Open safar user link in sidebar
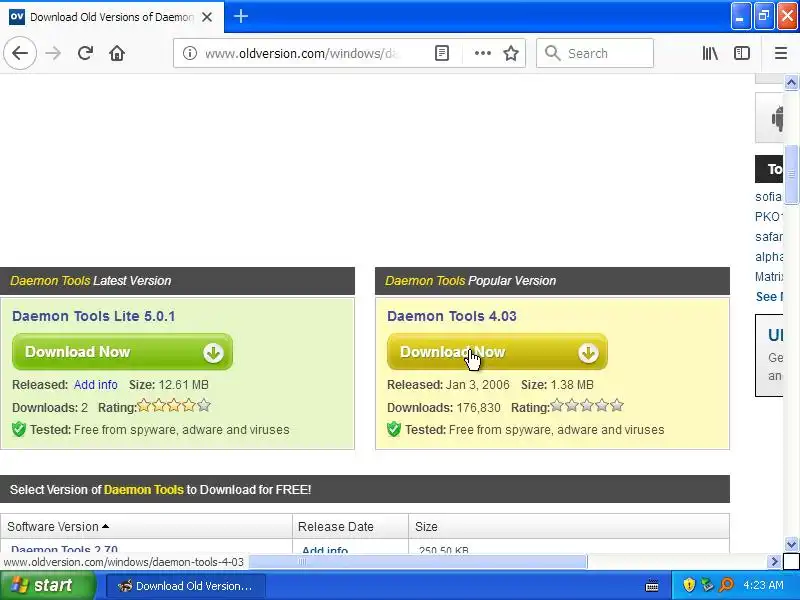Screen dimensions: 800x600 coord(768,237)
